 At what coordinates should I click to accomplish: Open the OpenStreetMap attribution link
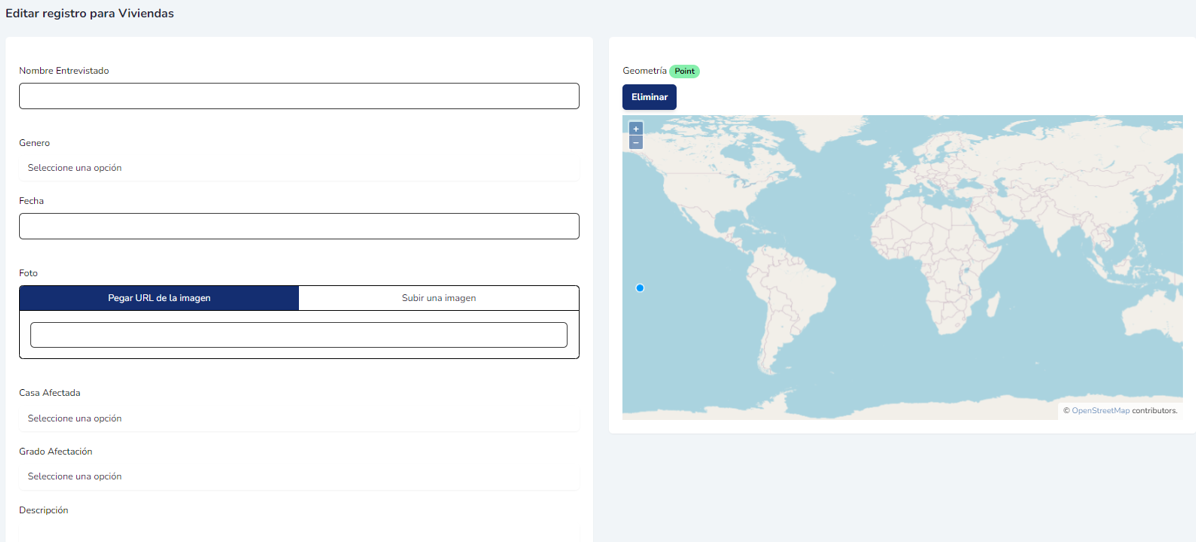[1100, 411]
